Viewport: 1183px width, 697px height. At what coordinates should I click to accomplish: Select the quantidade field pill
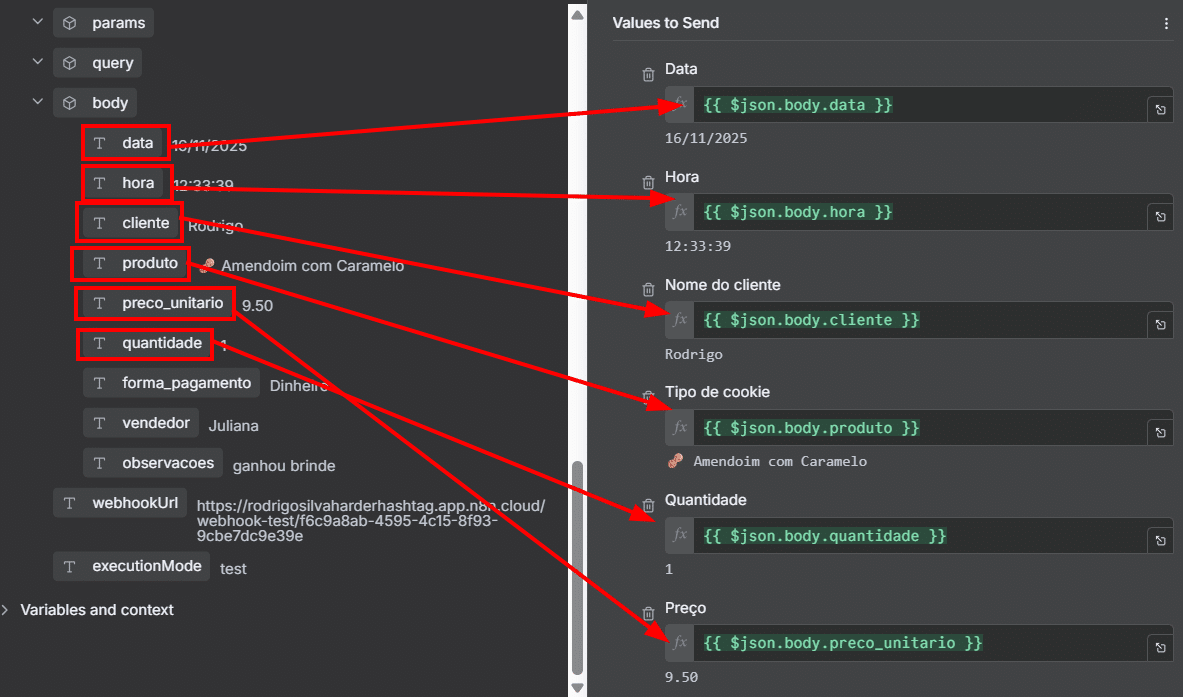point(146,343)
